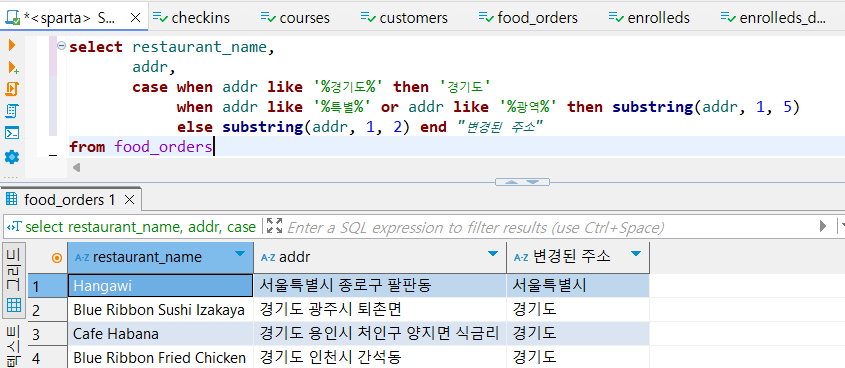
Task: Apply filter with the arrow button
Action: (x=823, y=226)
